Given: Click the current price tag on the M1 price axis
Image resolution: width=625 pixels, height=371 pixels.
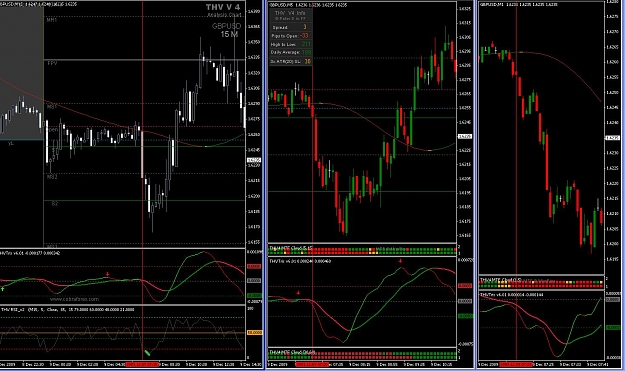Looking at the screenshot, I should pyautogui.click(x=613, y=138).
